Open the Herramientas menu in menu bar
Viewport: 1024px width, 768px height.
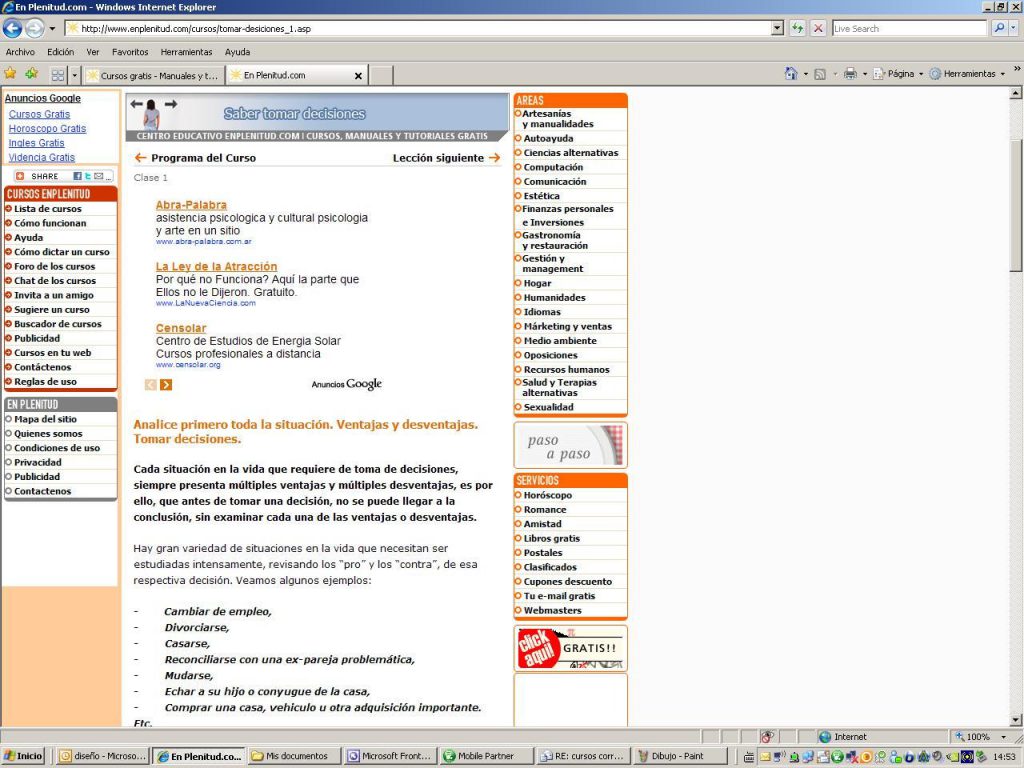pos(186,52)
